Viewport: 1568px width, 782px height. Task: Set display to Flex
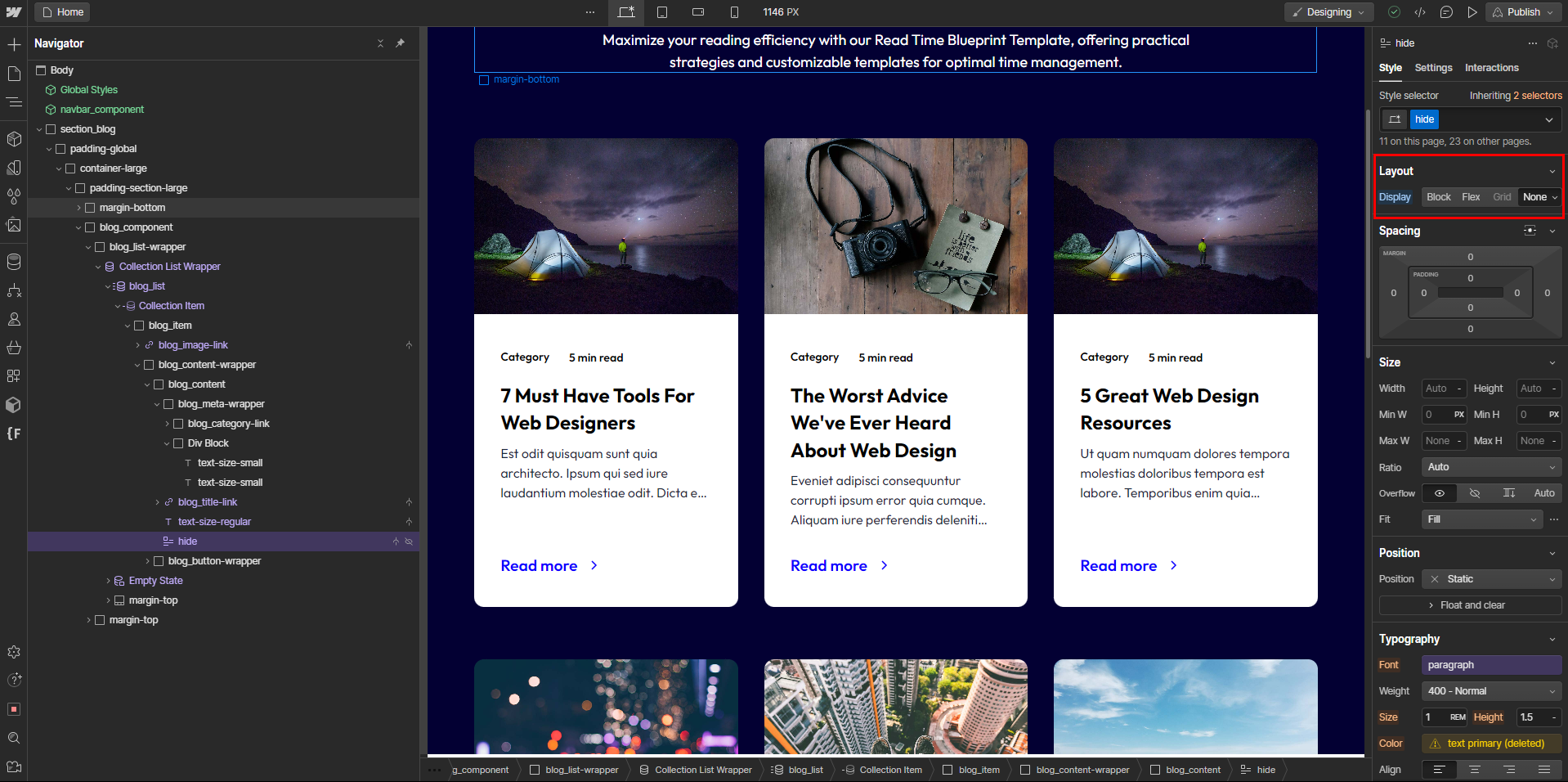click(1471, 197)
